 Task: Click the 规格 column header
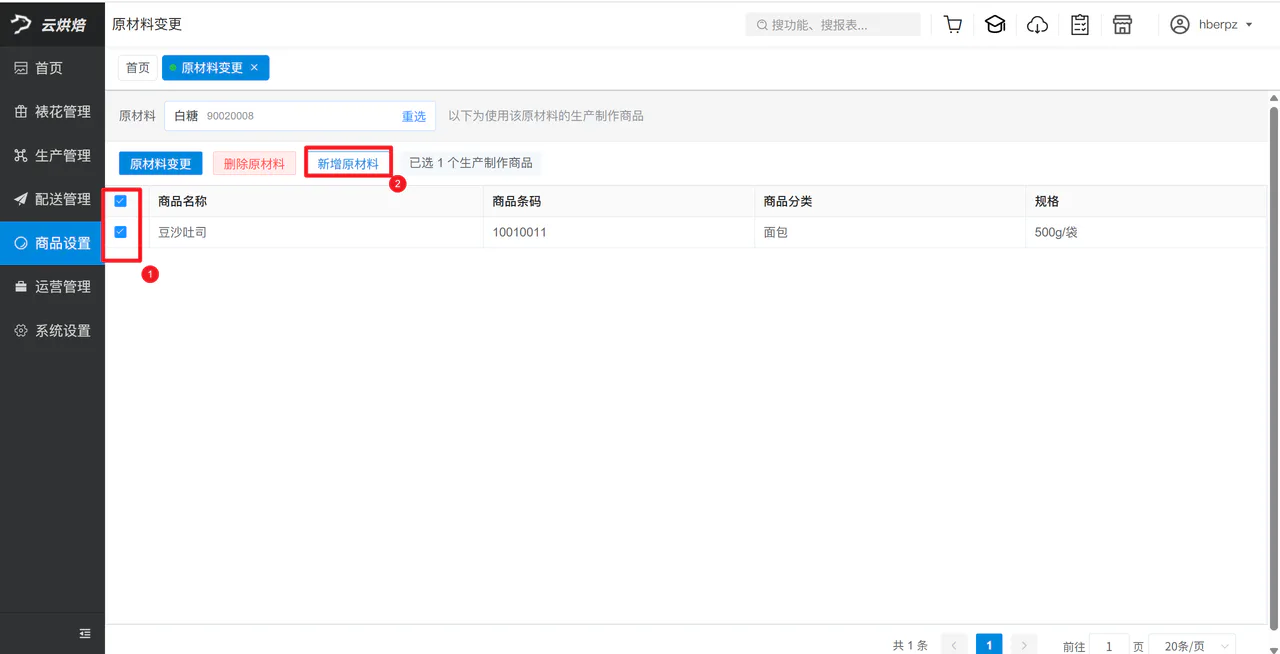pos(1146,201)
